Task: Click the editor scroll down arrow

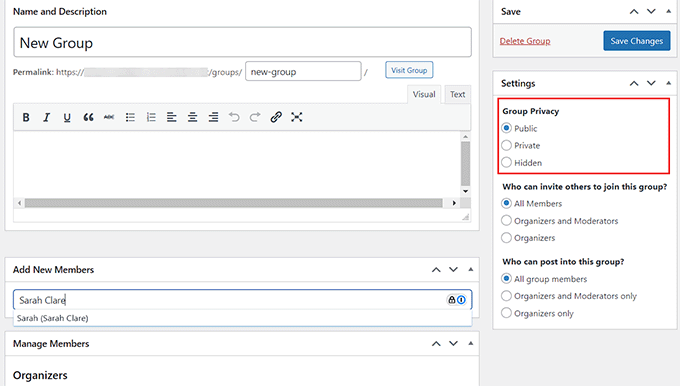Action: click(465, 191)
